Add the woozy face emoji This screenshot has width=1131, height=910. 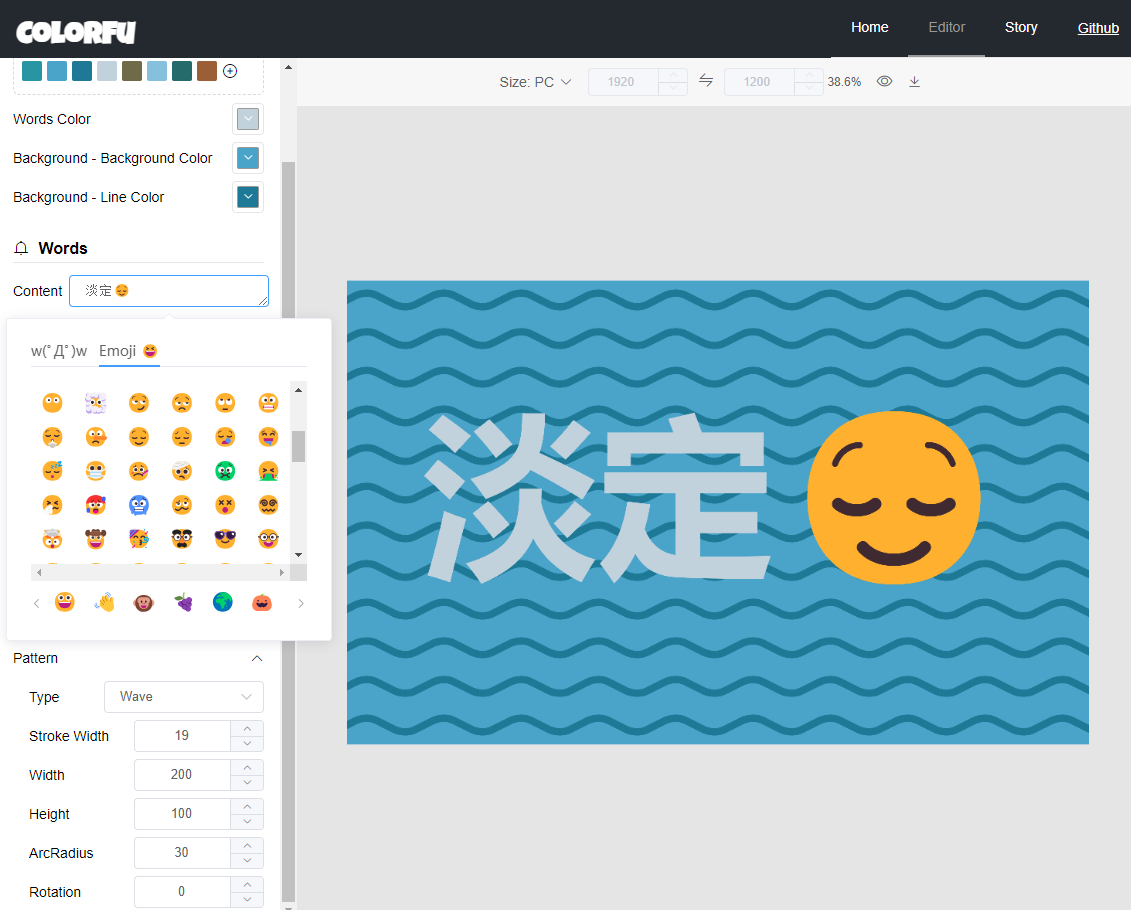182,505
